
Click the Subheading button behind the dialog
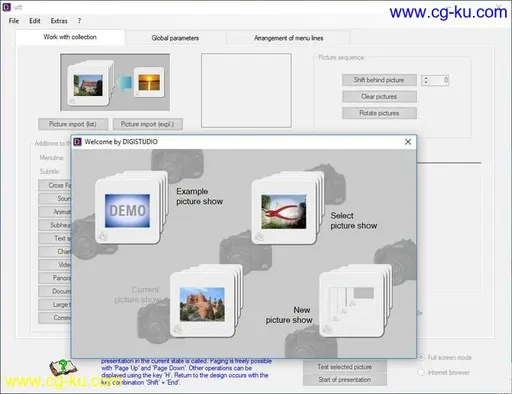click(x=55, y=225)
